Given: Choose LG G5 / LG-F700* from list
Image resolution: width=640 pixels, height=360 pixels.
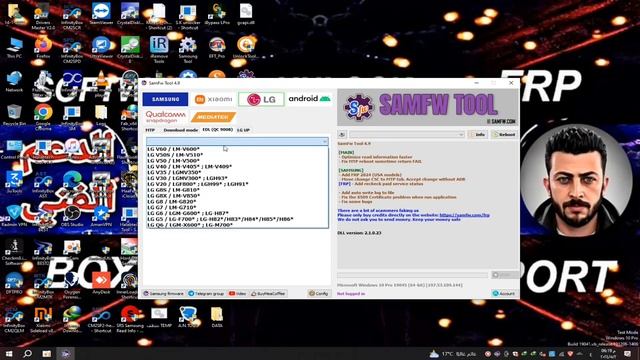Looking at the screenshot, I should 237,219.
